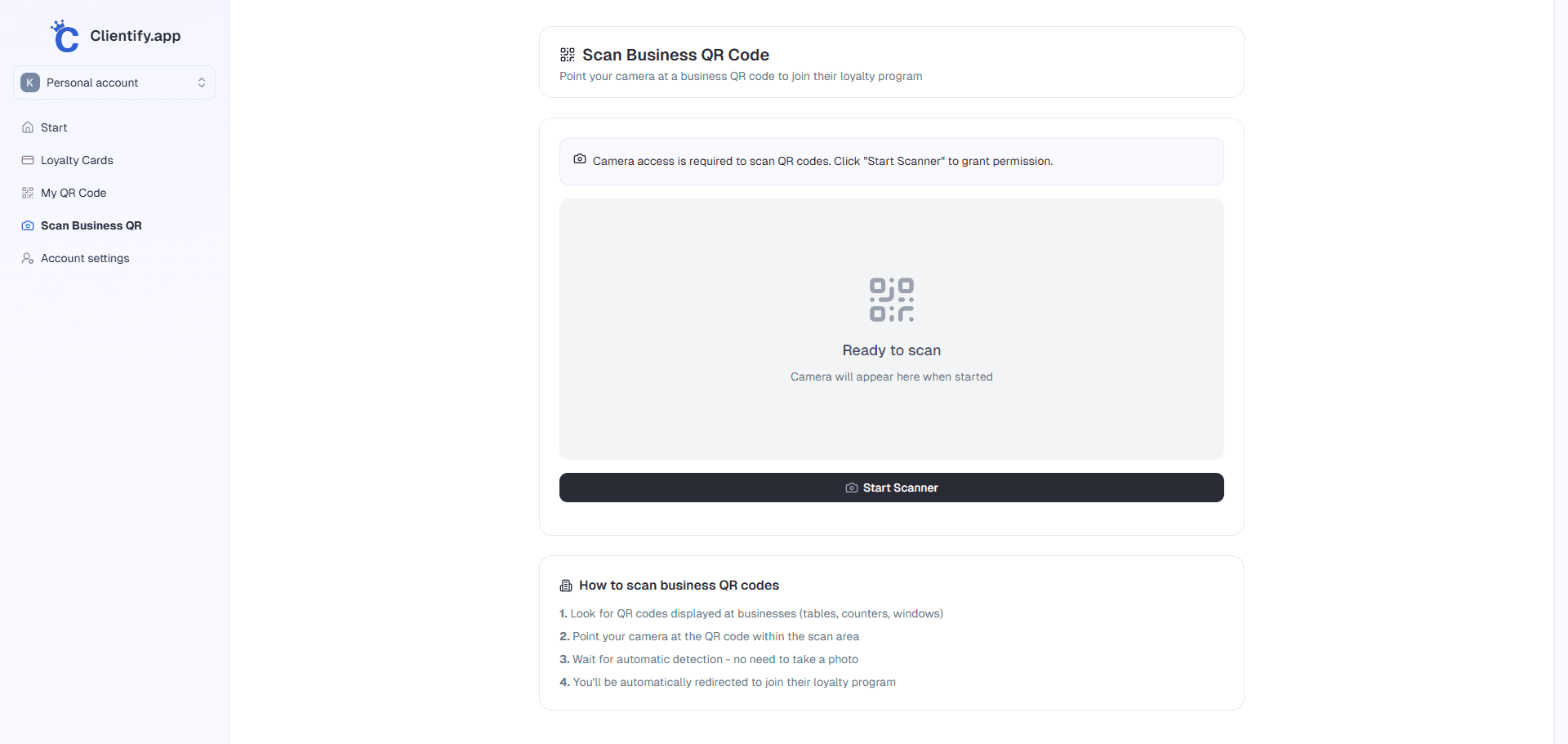Viewport: 1568px width, 744px height.
Task: Click the document icon beside How to scan
Action: pyautogui.click(x=566, y=586)
